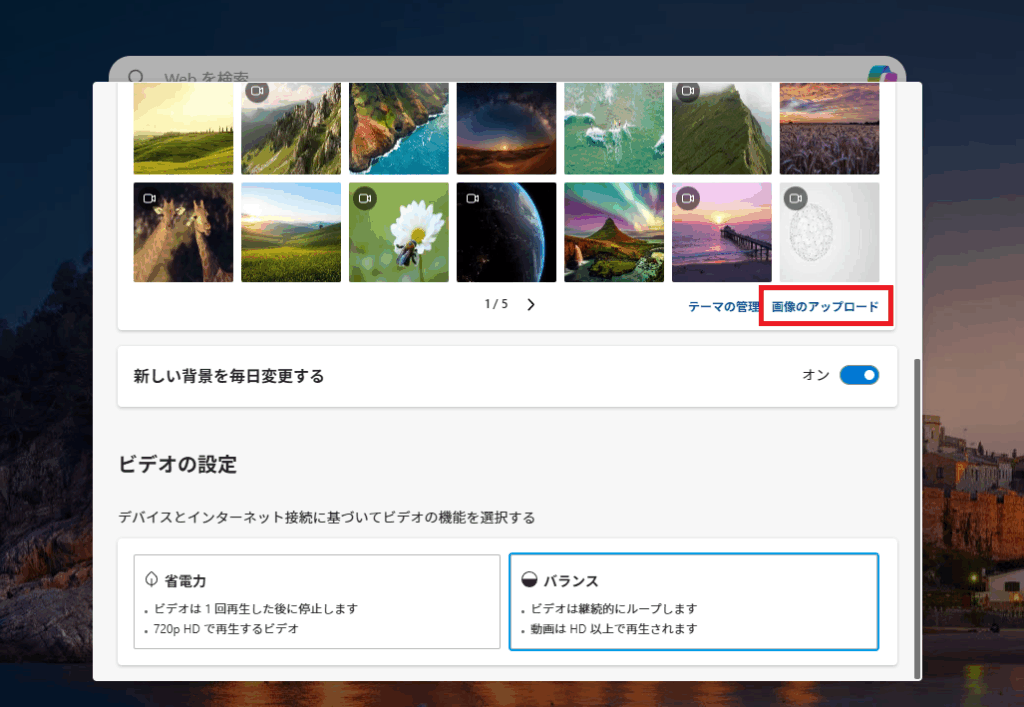Click the 画像のアップロード link
Screen dimensions: 1024x707
825,307
